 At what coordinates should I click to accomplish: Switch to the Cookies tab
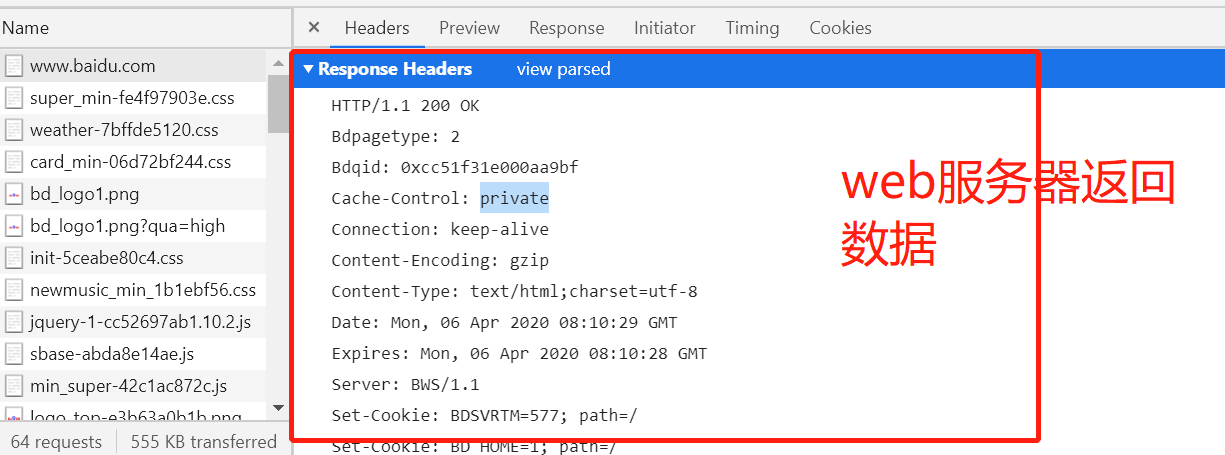click(x=840, y=28)
